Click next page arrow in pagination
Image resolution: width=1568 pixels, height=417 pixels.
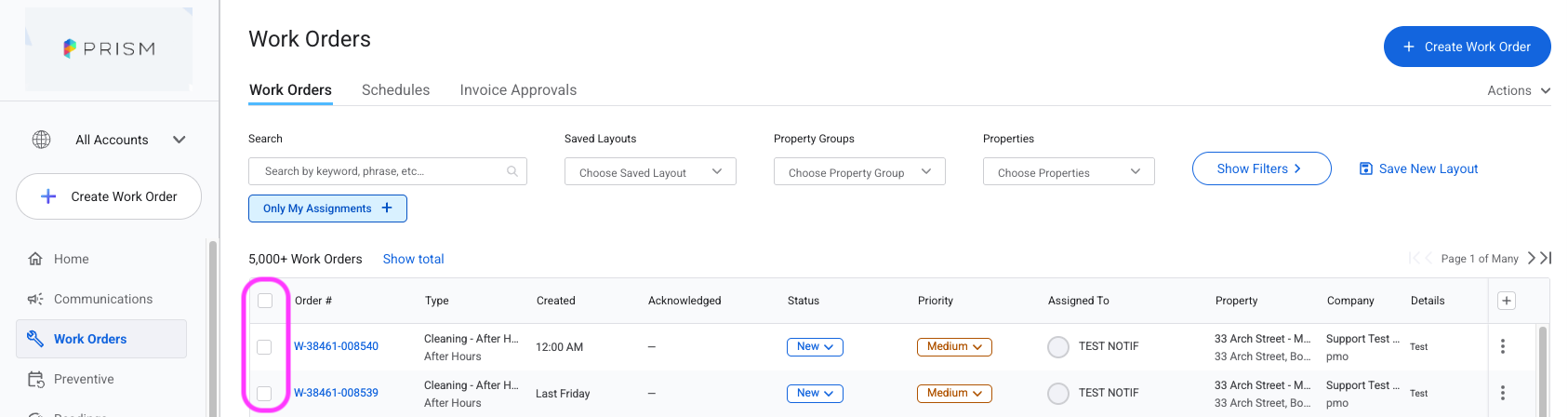1531,258
